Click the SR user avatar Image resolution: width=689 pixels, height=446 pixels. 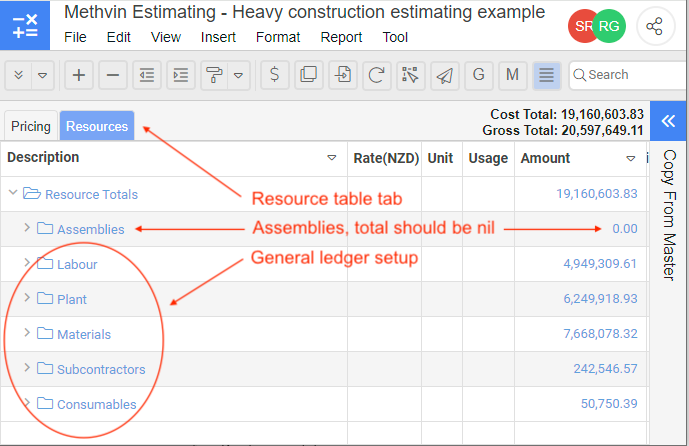[581, 26]
